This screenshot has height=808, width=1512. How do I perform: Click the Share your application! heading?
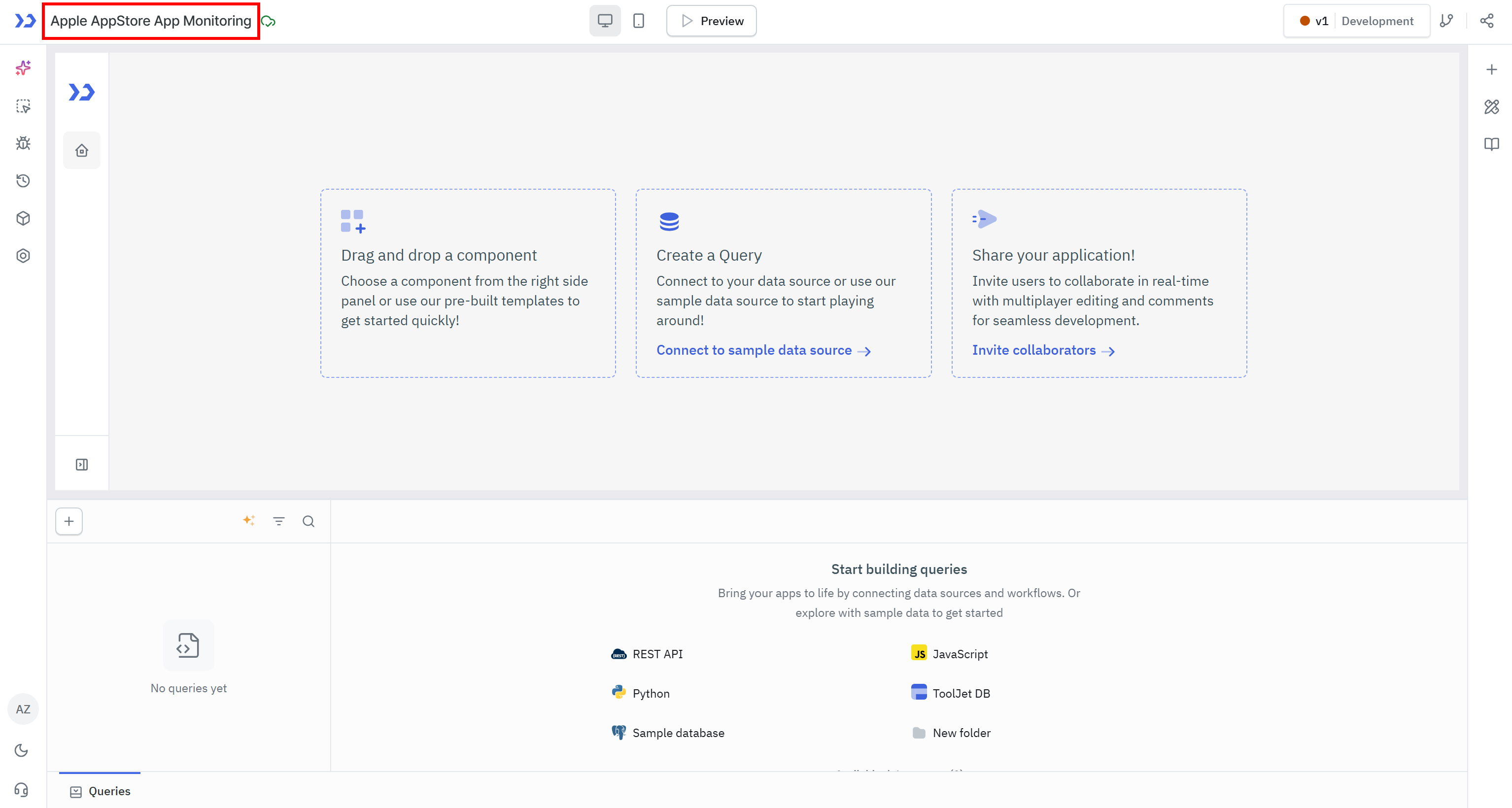click(1053, 255)
